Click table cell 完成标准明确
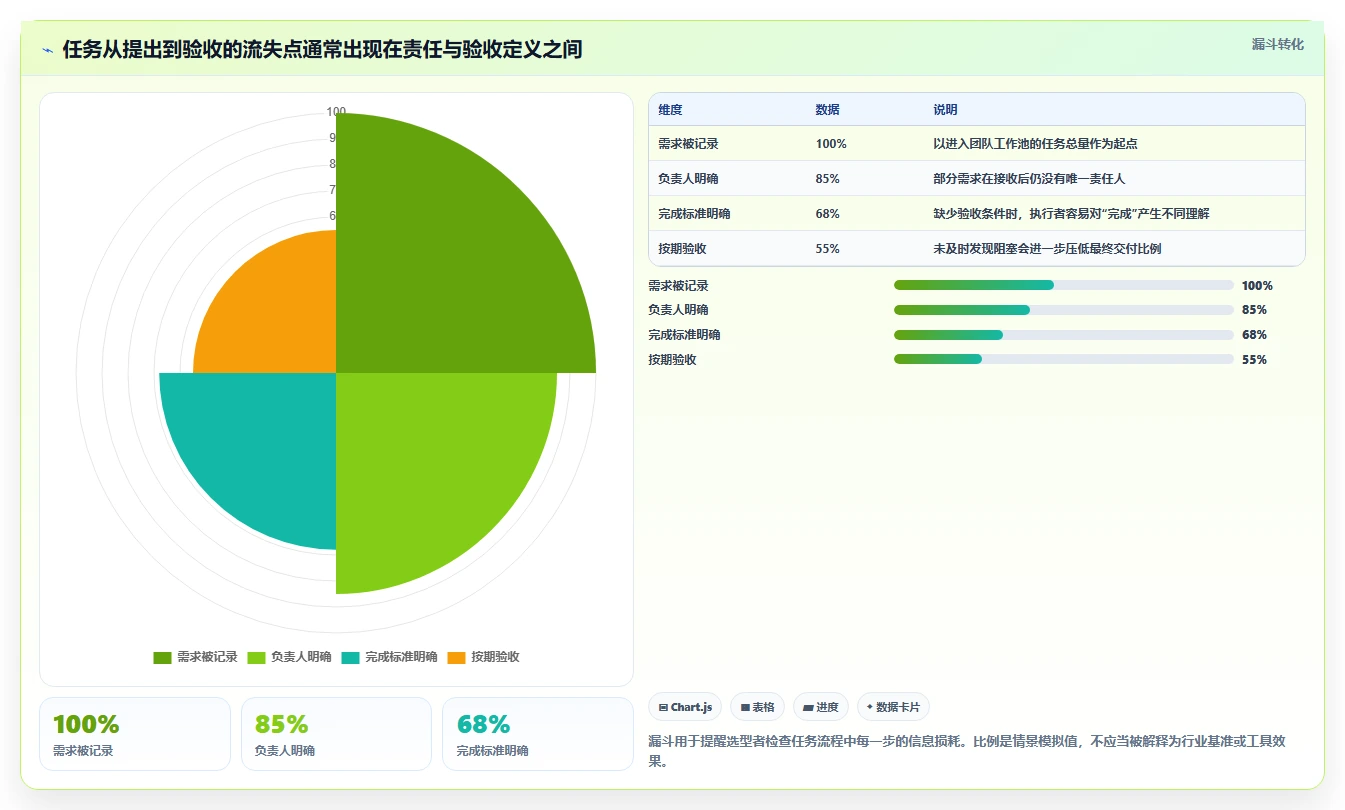This screenshot has width=1345, height=810. point(695,214)
